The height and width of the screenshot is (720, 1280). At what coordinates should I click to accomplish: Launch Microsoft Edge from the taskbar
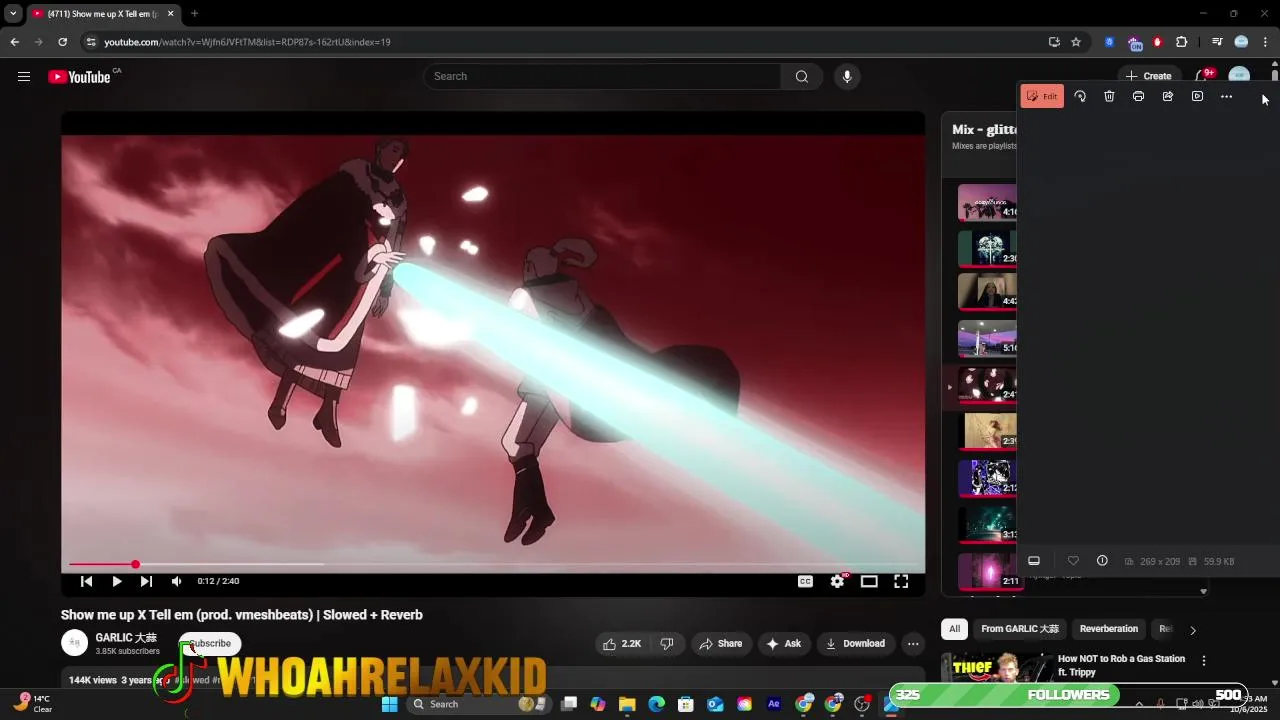coord(657,704)
